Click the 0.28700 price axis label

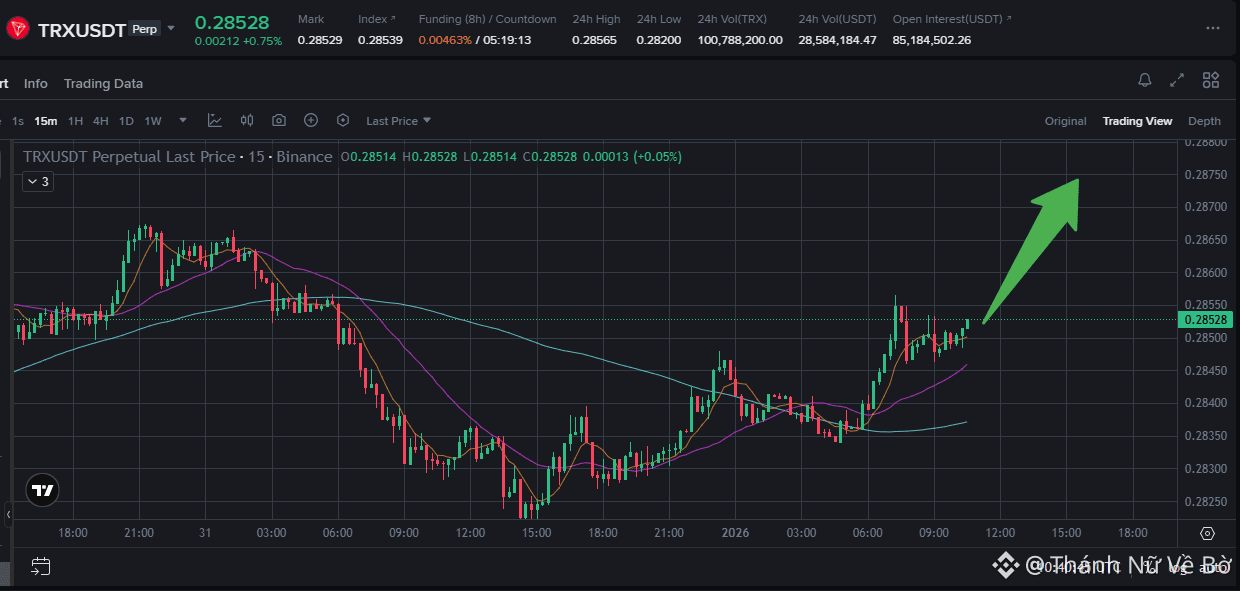point(1205,207)
